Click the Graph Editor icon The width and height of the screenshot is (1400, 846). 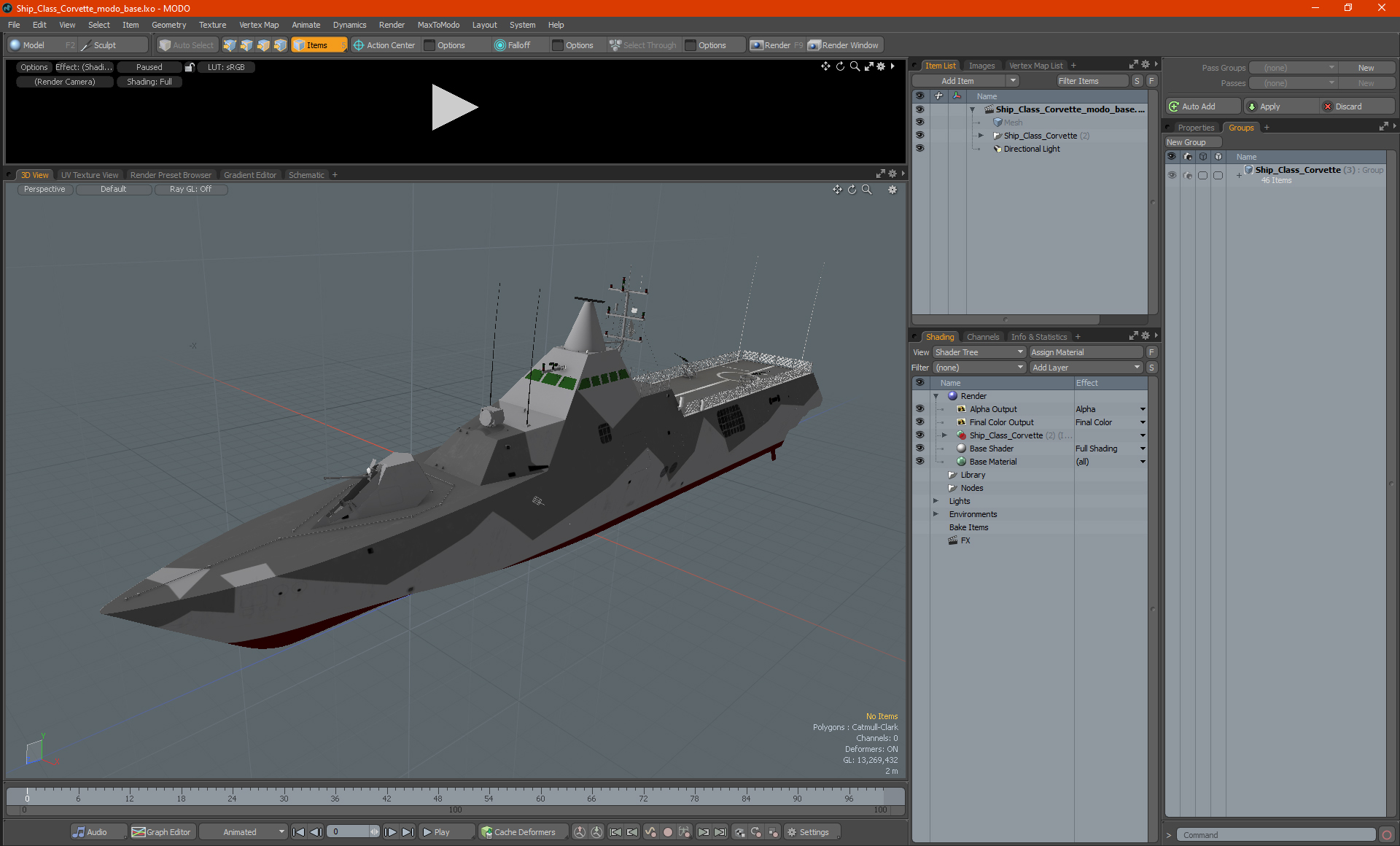pyautogui.click(x=139, y=832)
